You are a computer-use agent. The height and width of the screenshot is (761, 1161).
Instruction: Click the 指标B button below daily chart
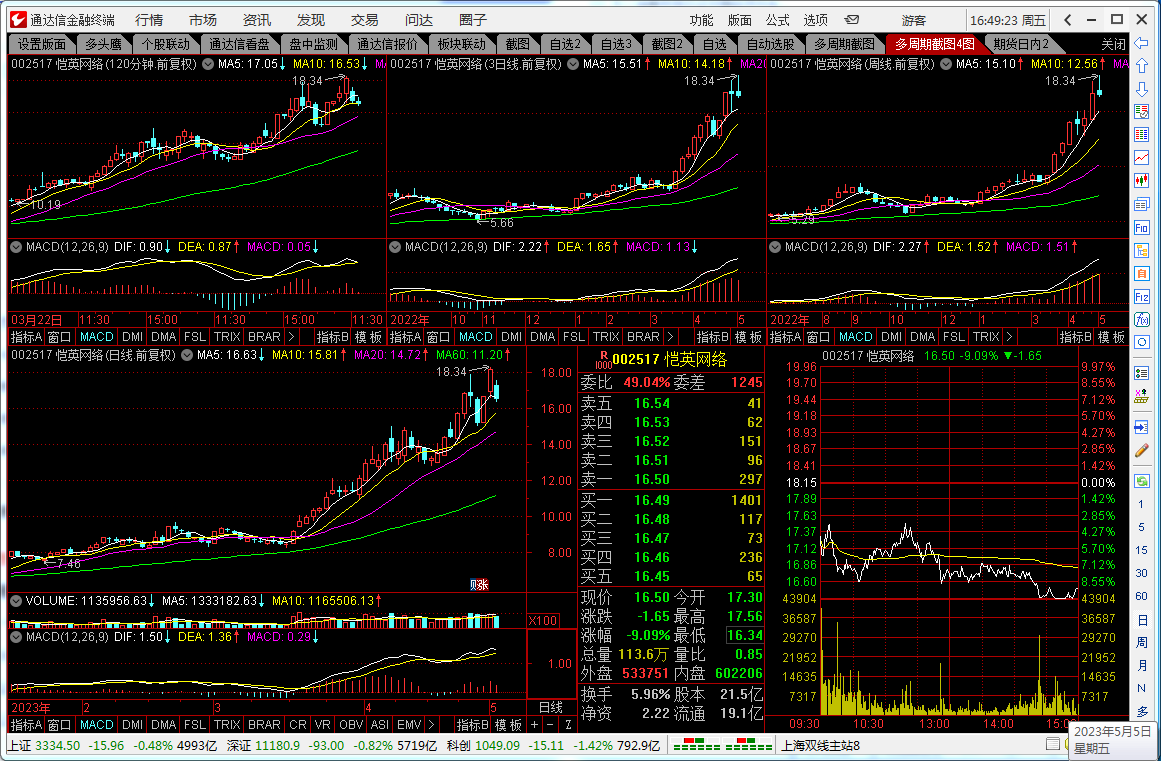[472, 725]
